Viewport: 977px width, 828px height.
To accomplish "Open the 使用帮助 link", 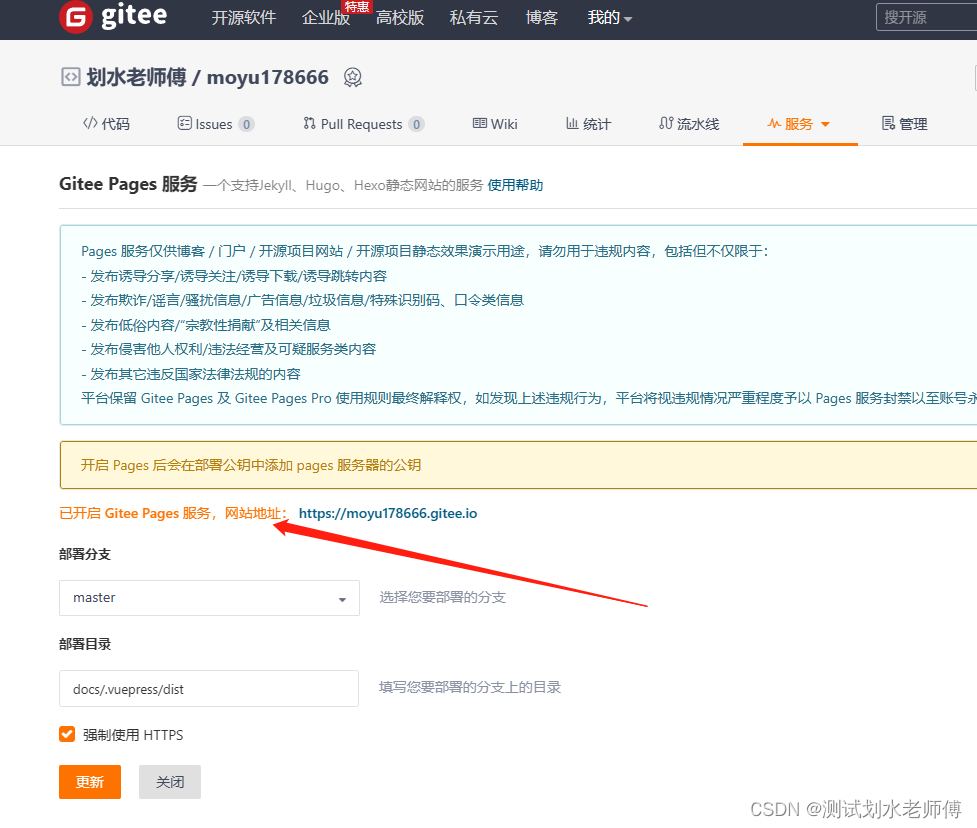I will pos(515,185).
